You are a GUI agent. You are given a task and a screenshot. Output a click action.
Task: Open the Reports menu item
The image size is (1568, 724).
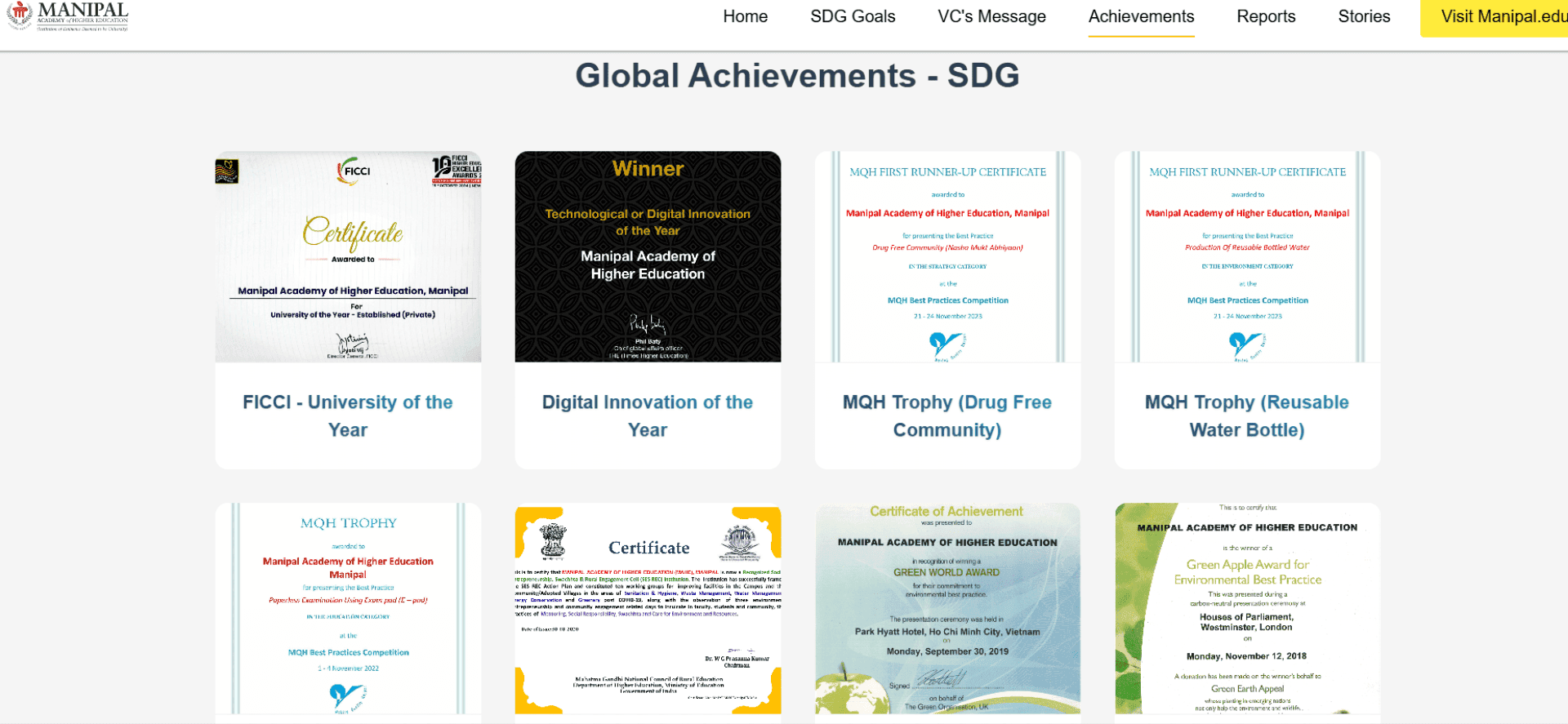[1266, 16]
